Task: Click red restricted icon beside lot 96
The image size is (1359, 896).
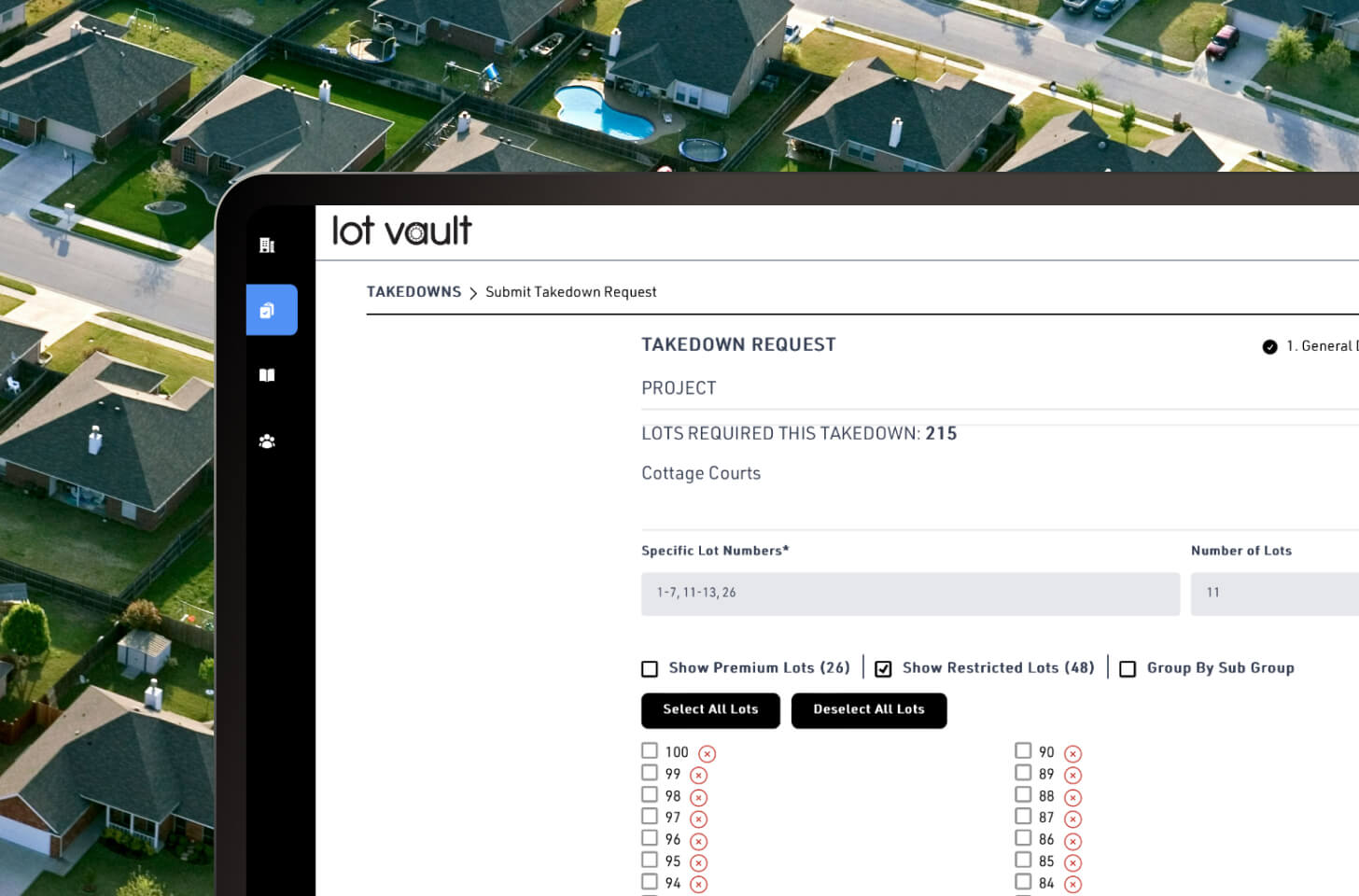Action: (699, 841)
